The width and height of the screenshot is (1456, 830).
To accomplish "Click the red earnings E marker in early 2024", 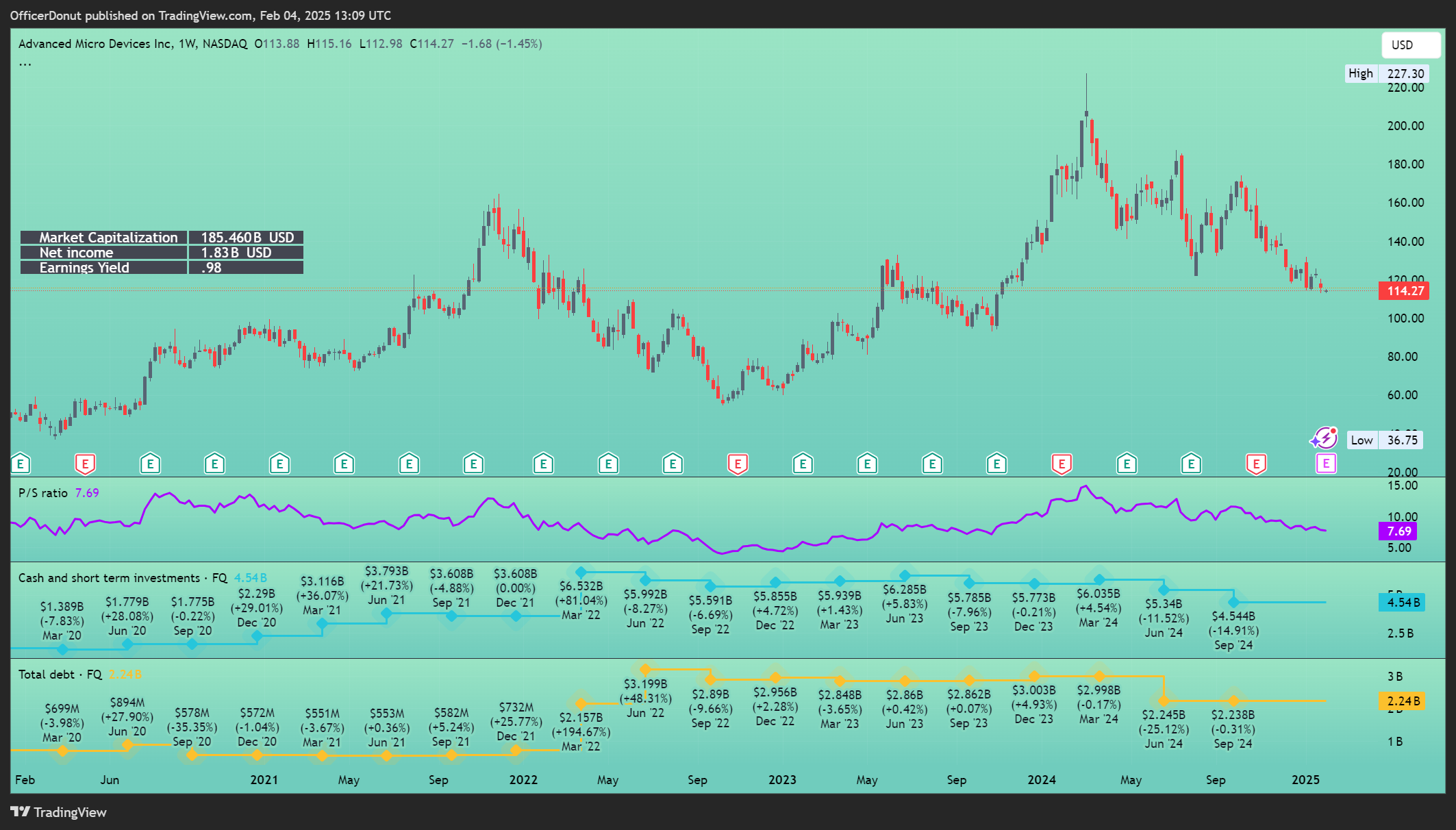I will [1062, 464].
